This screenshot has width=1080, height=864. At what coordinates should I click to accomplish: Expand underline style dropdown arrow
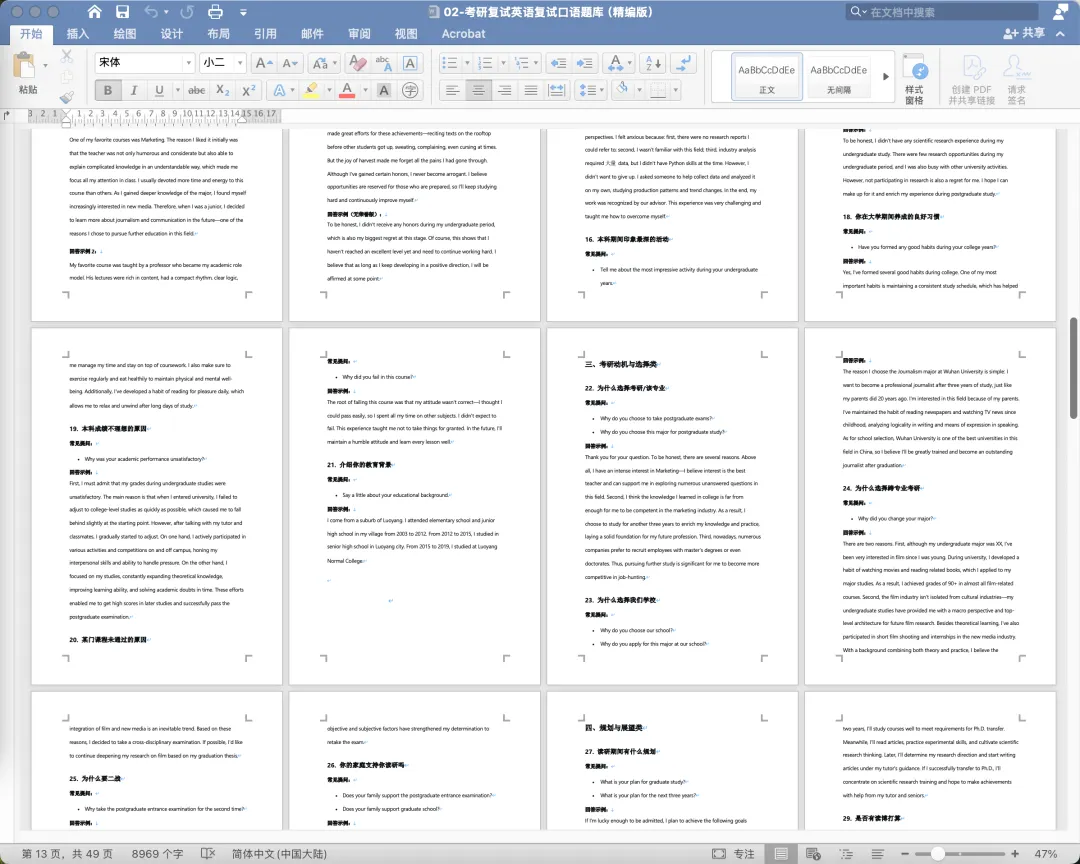[178, 90]
